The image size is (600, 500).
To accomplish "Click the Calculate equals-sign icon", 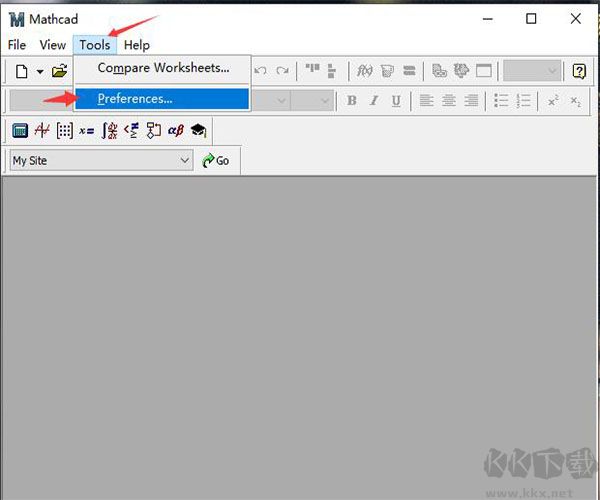I will pyautogui.click(x=409, y=71).
